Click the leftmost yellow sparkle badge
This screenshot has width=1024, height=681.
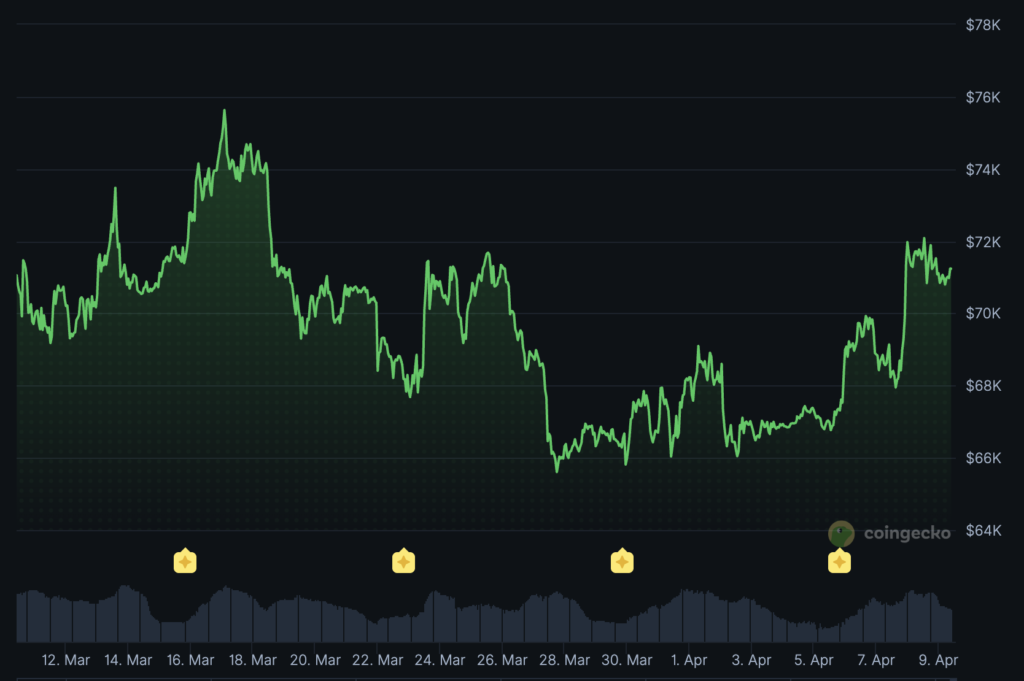[x=186, y=561]
